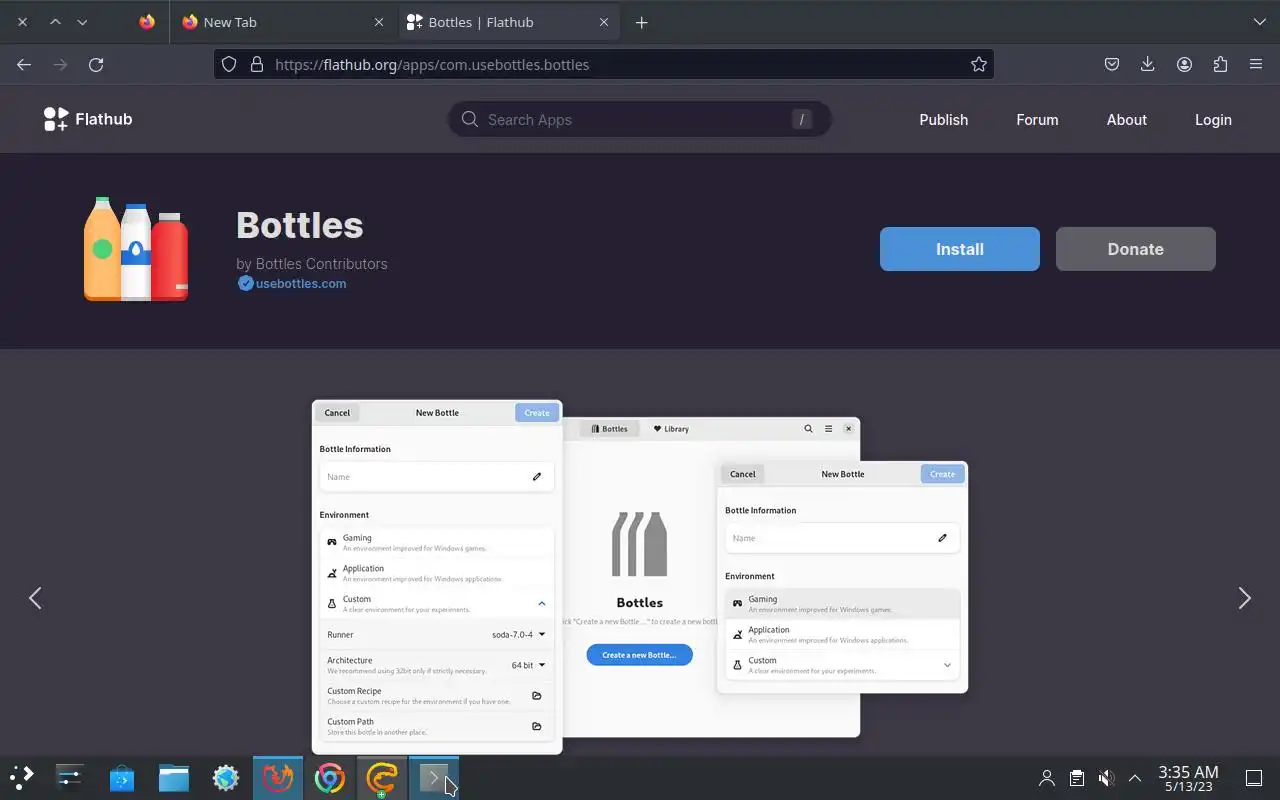View site security lock info
Image resolution: width=1280 pixels, height=800 pixels.
257,64
